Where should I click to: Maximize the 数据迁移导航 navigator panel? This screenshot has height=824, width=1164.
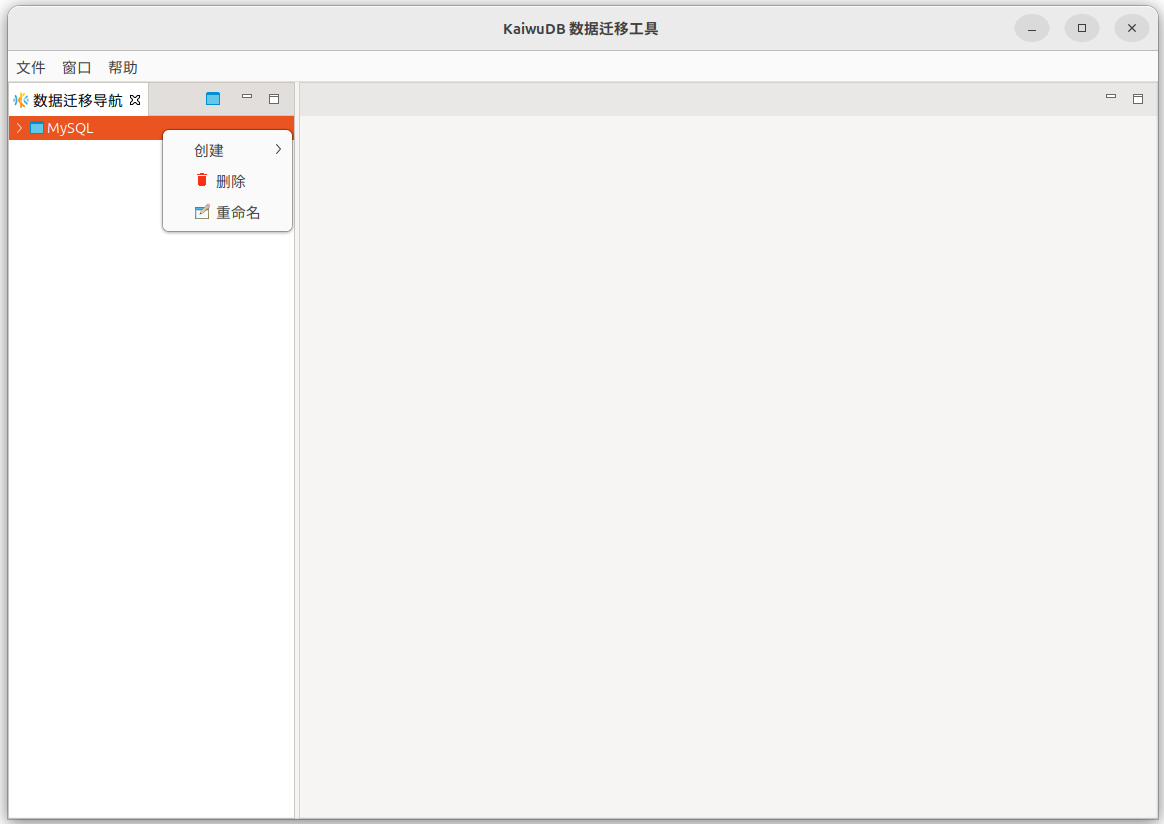274,99
